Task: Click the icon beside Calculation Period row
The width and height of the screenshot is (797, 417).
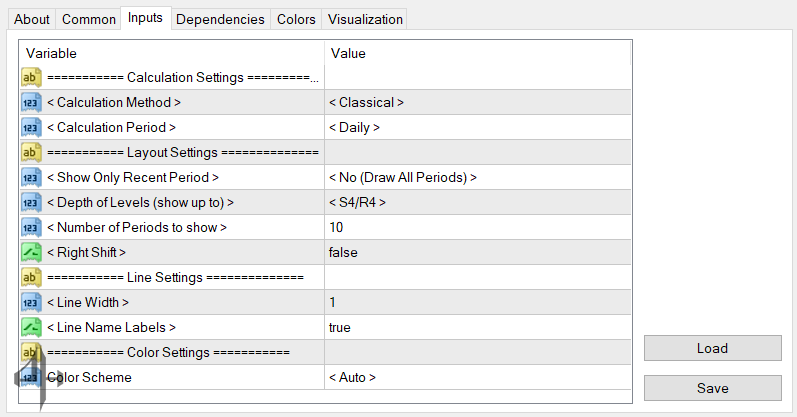Action: pos(30,127)
